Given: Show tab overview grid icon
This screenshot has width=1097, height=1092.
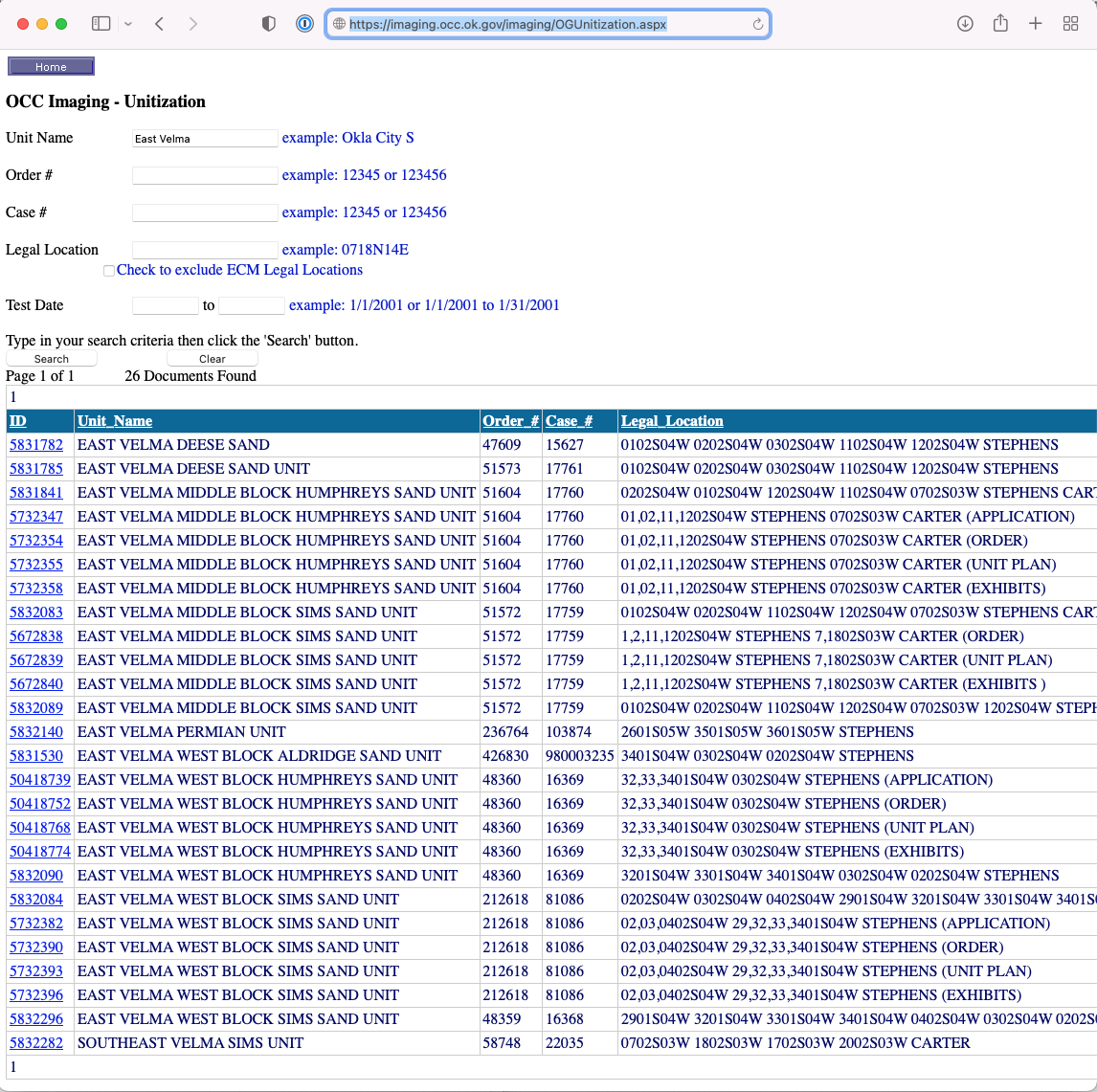Looking at the screenshot, I should click(1070, 24).
